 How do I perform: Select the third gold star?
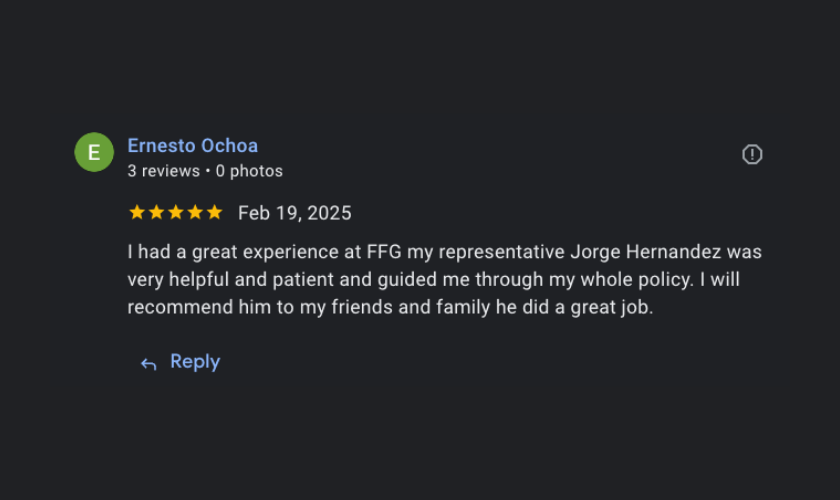(175, 212)
